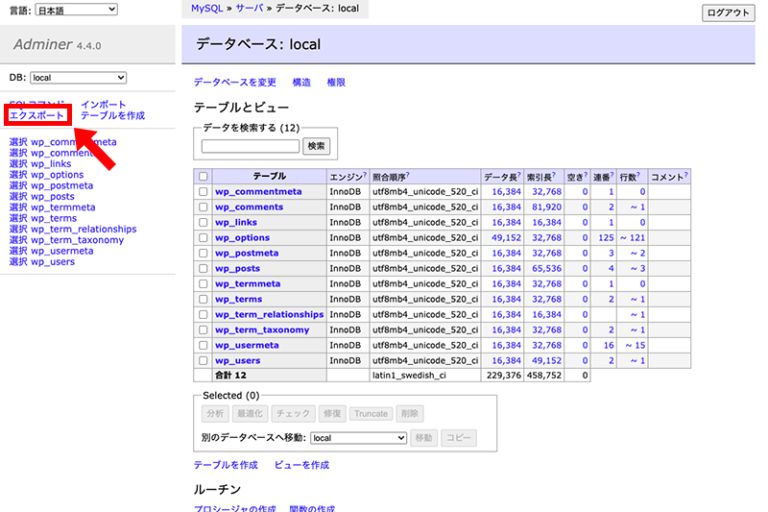Open the 言語 language dropdown
768x512 pixels.
click(x=76, y=10)
